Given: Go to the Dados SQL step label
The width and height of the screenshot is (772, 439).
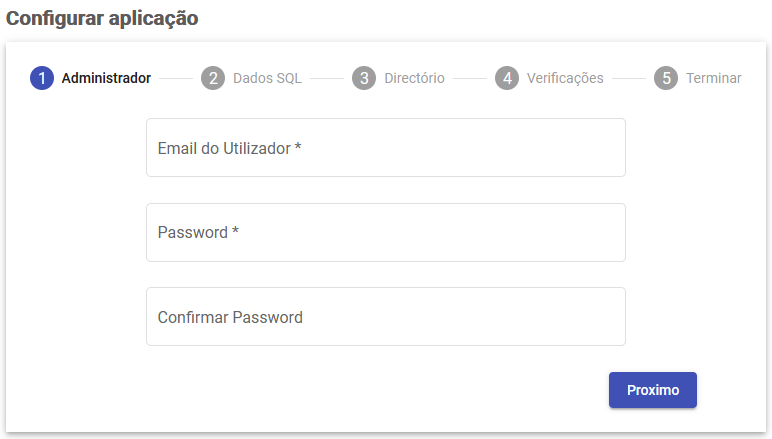Looking at the screenshot, I should click(267, 78).
